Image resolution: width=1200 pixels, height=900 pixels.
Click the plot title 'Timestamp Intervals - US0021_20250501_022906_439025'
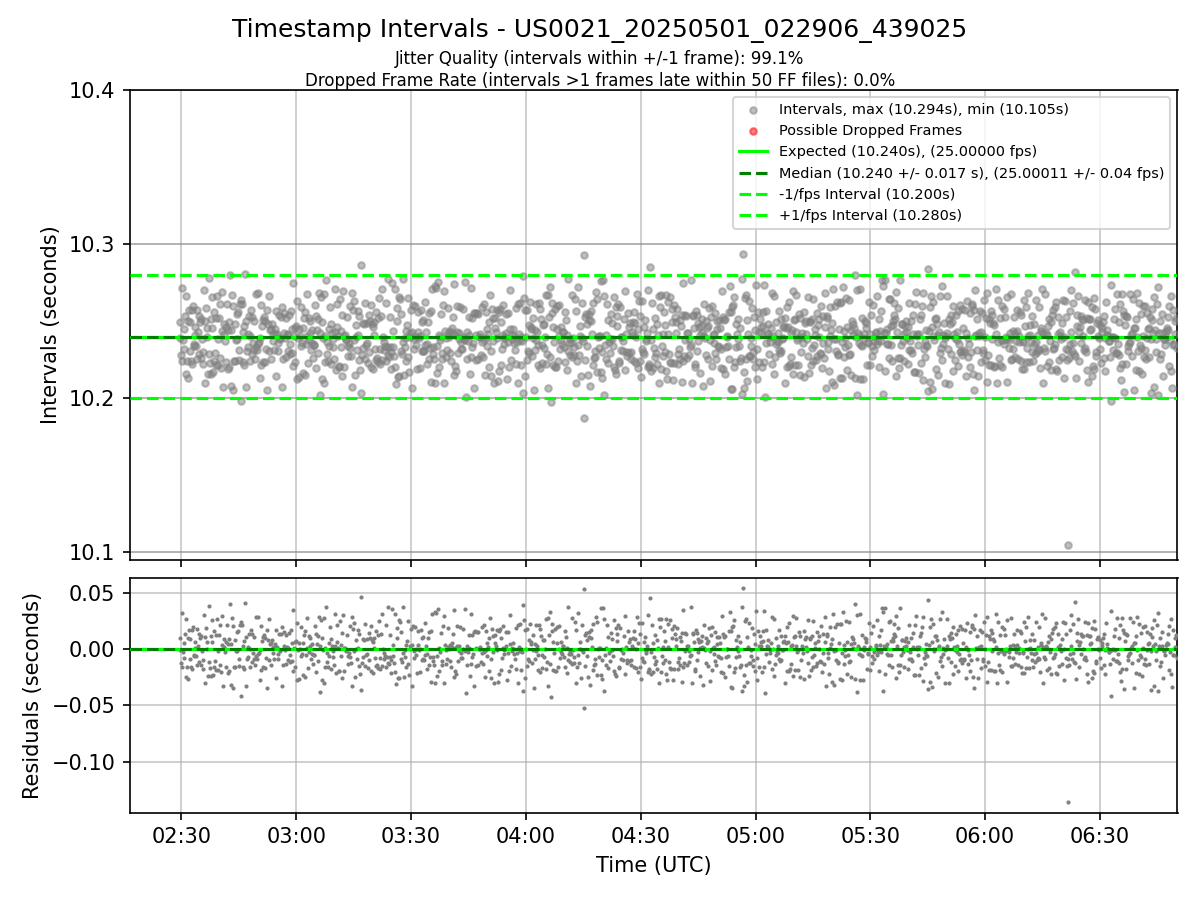(599, 29)
